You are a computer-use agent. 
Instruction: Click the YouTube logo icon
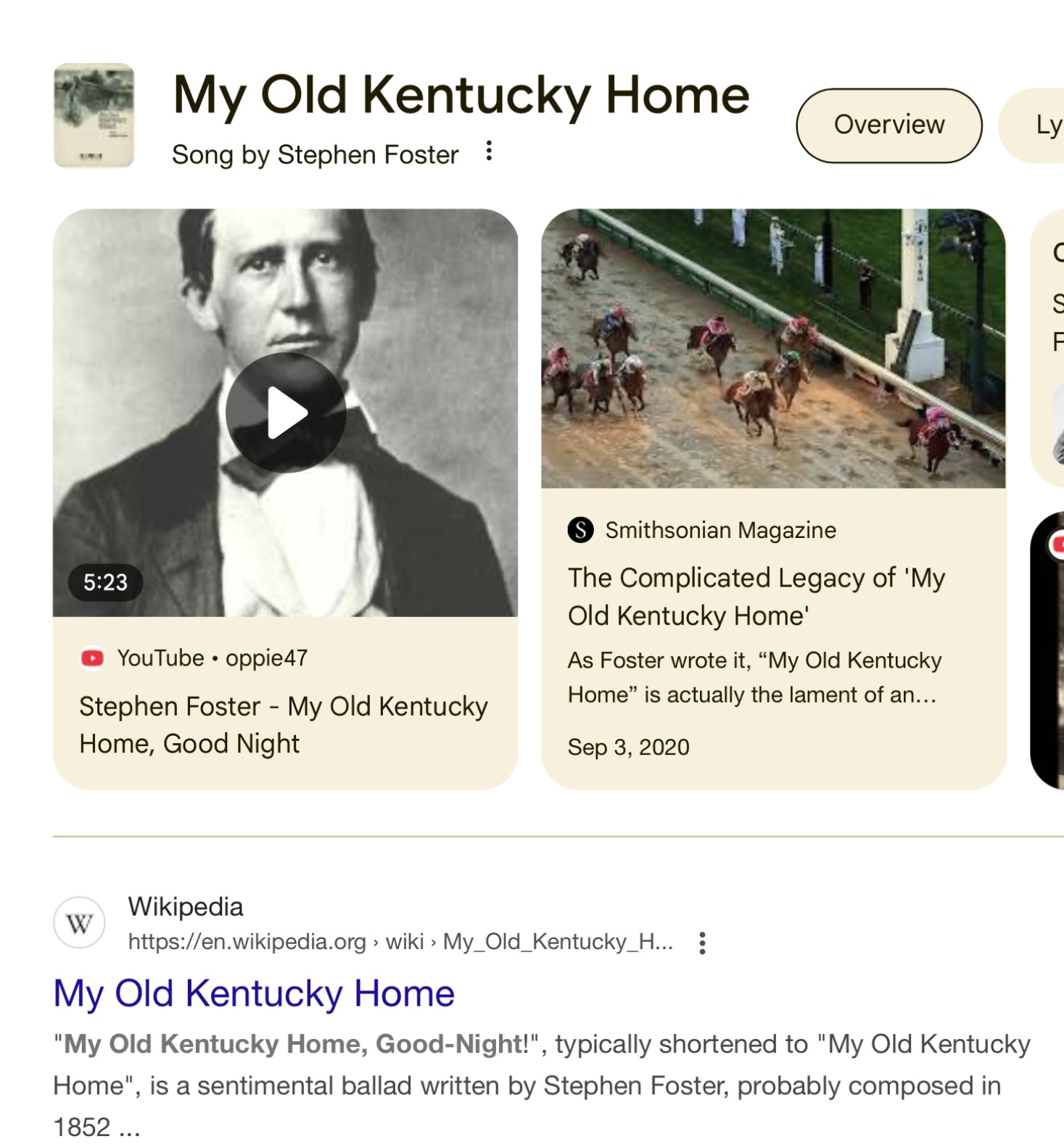(x=92, y=658)
